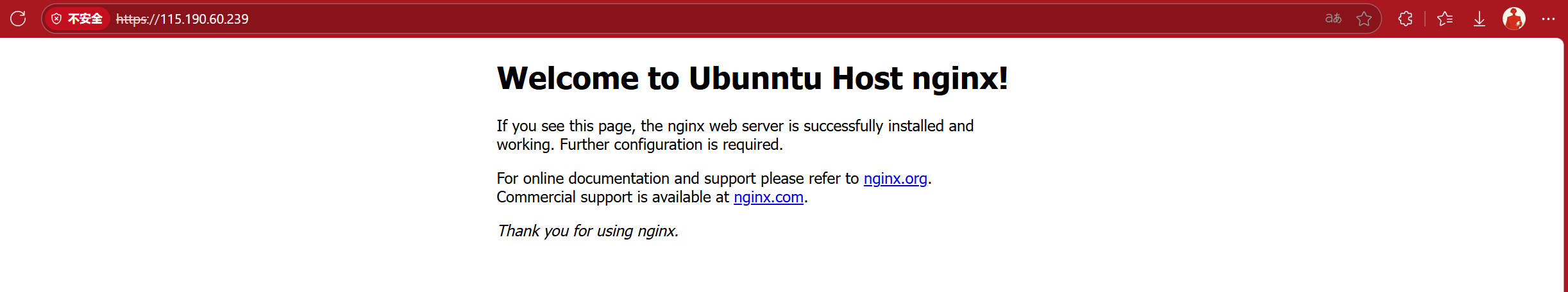
Task: Click 'Further configuration is required' text
Action: (x=671, y=145)
